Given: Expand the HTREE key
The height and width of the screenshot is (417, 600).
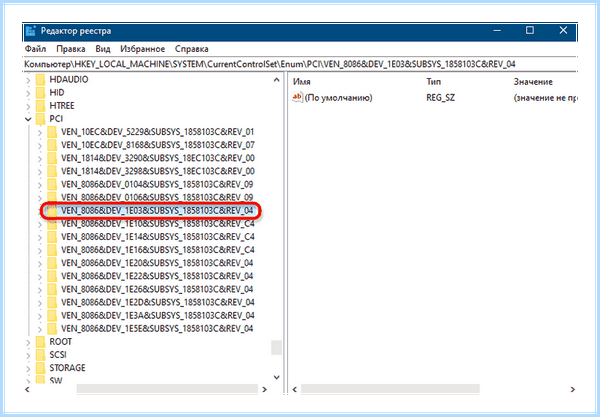Looking at the screenshot, I should coord(28,106).
